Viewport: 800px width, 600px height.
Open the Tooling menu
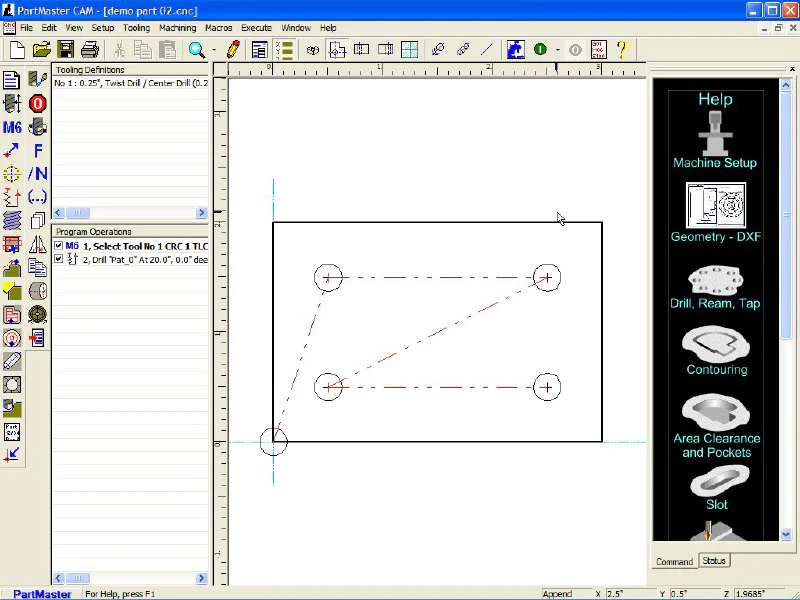pos(136,28)
